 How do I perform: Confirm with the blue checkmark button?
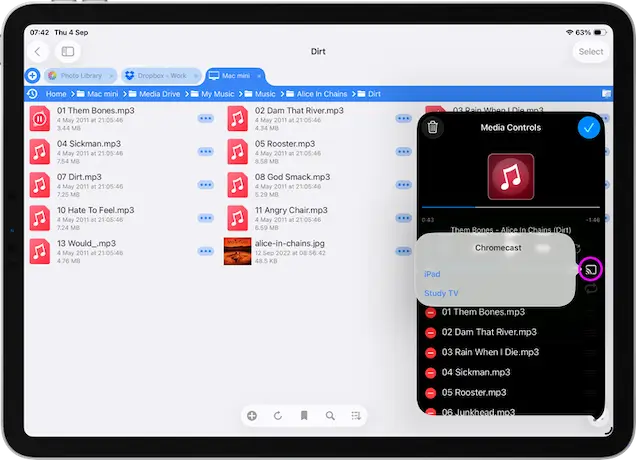click(x=589, y=127)
